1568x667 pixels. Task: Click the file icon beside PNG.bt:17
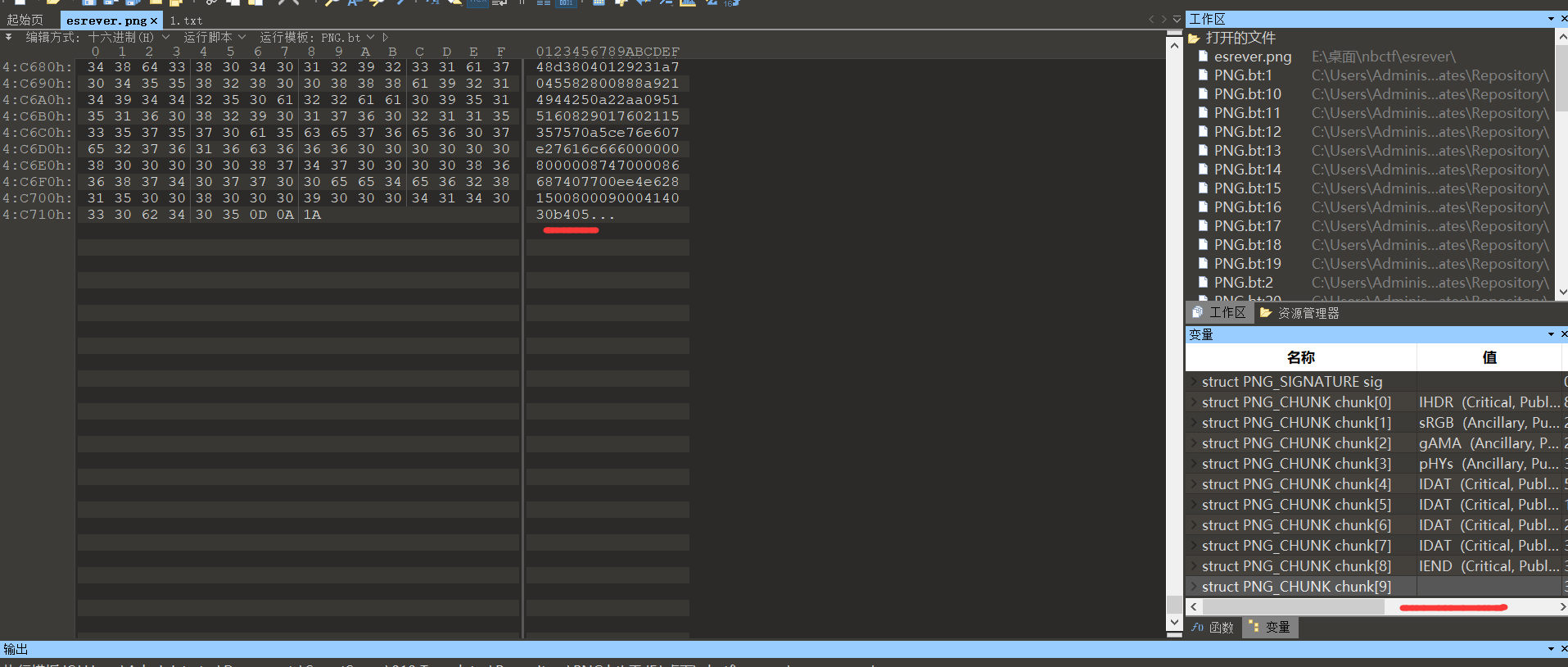point(1203,226)
